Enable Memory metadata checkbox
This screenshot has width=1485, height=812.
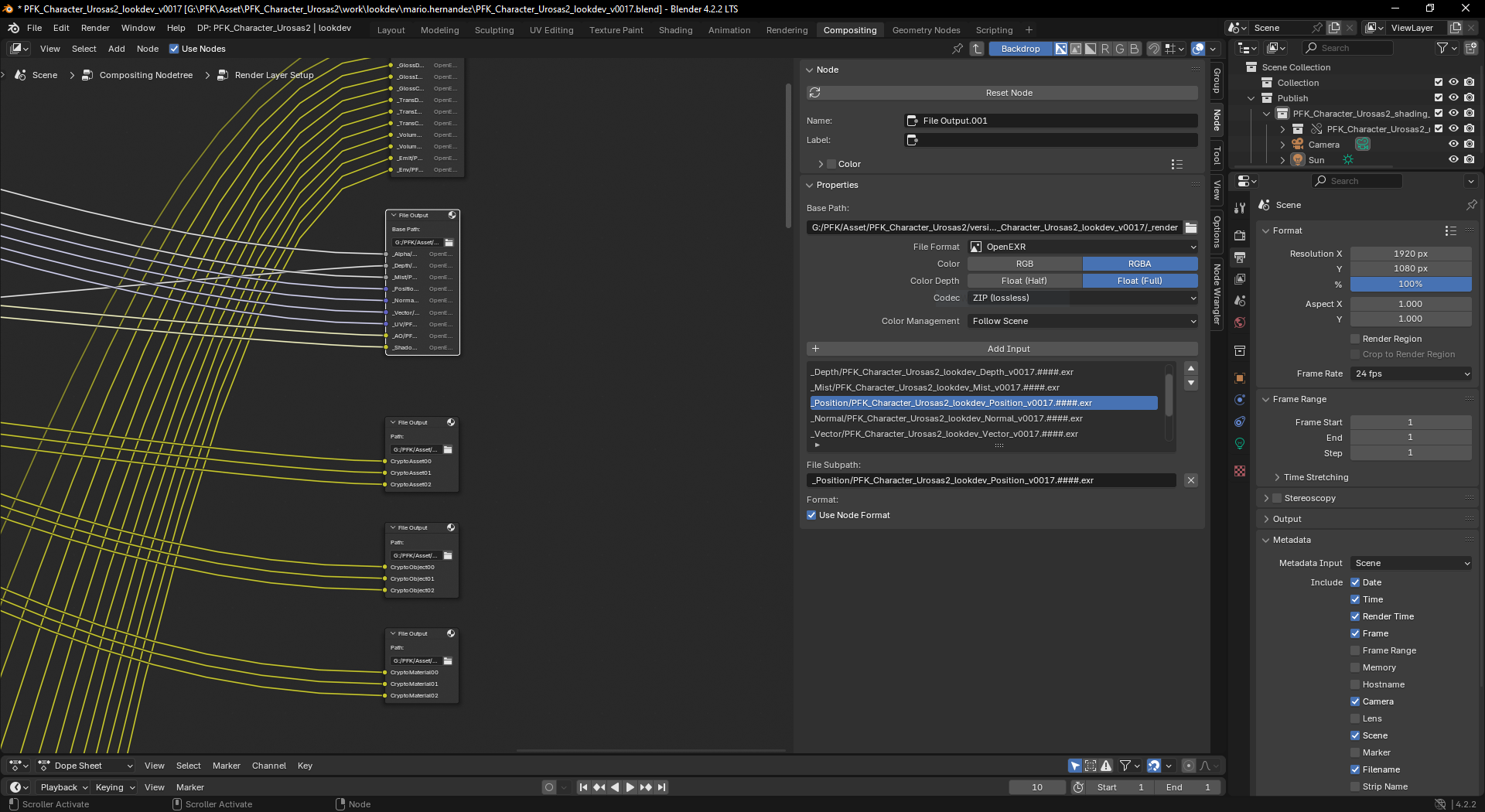[x=1355, y=667]
